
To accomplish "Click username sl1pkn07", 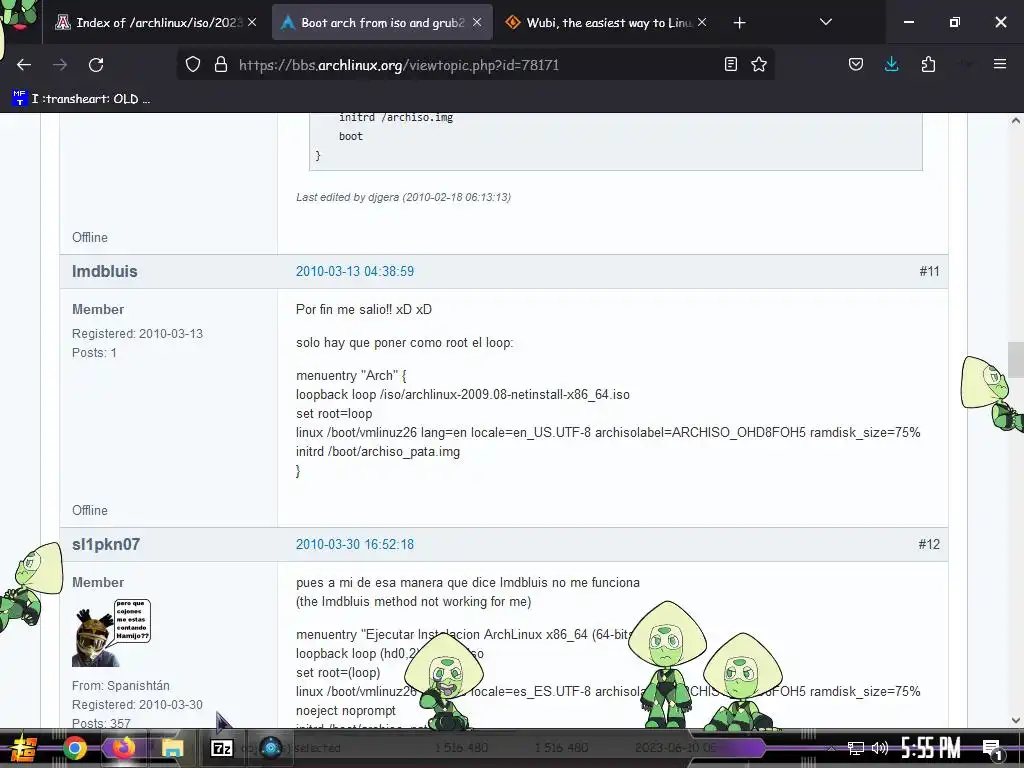I will [106, 544].
